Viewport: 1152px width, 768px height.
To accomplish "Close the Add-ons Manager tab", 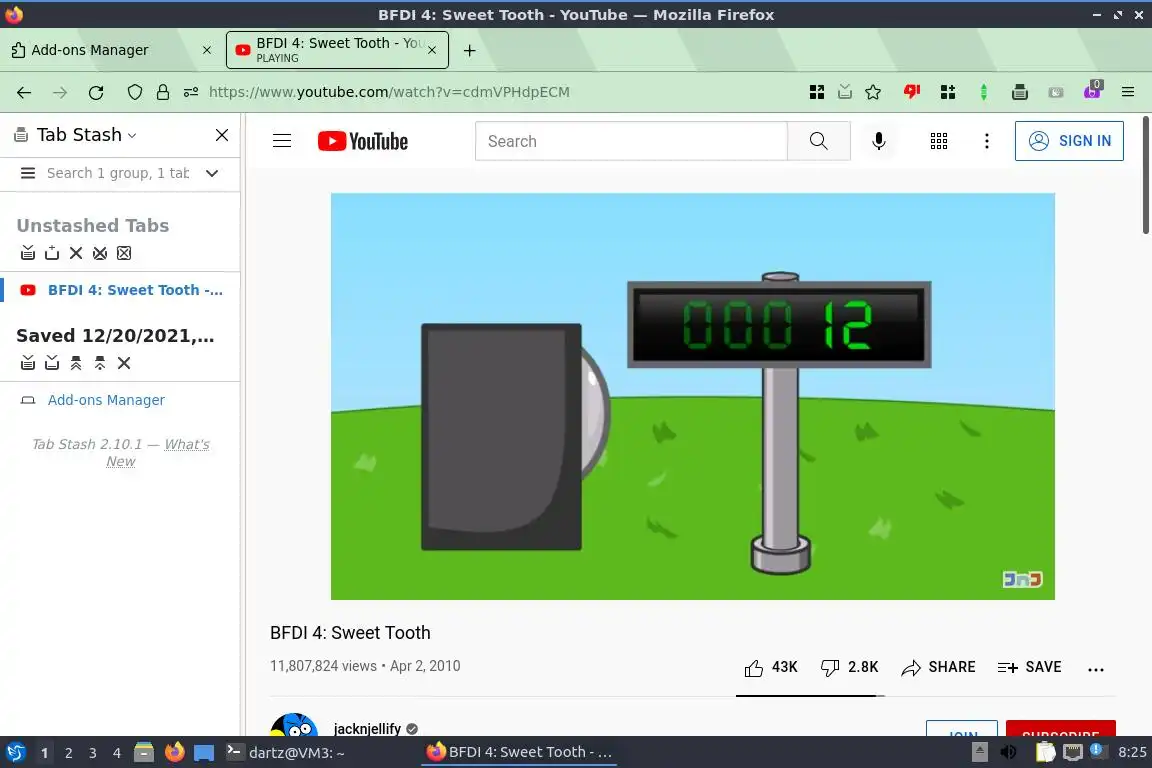I will coord(207,50).
